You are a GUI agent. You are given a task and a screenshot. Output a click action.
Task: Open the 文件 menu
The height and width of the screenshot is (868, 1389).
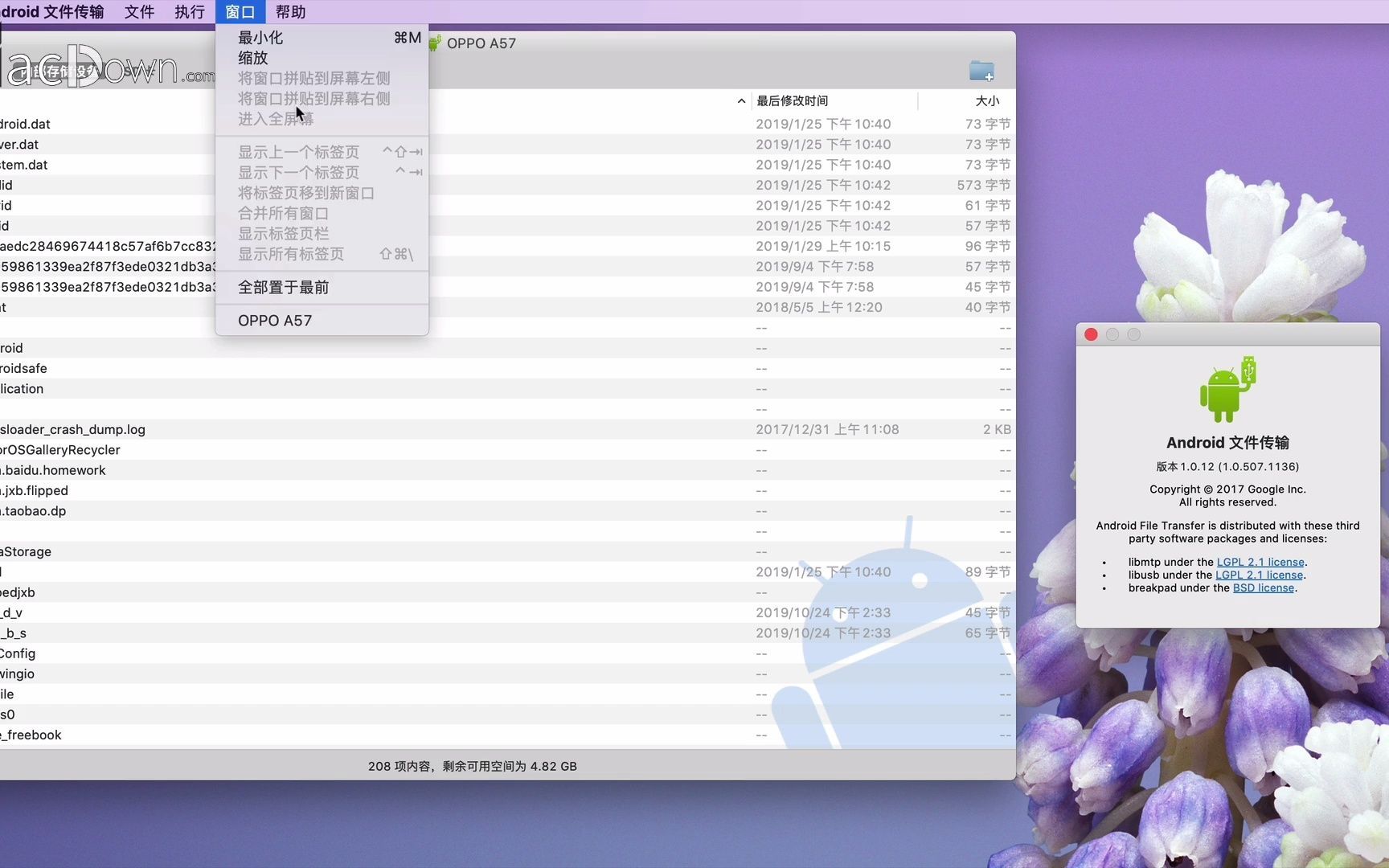(x=138, y=11)
